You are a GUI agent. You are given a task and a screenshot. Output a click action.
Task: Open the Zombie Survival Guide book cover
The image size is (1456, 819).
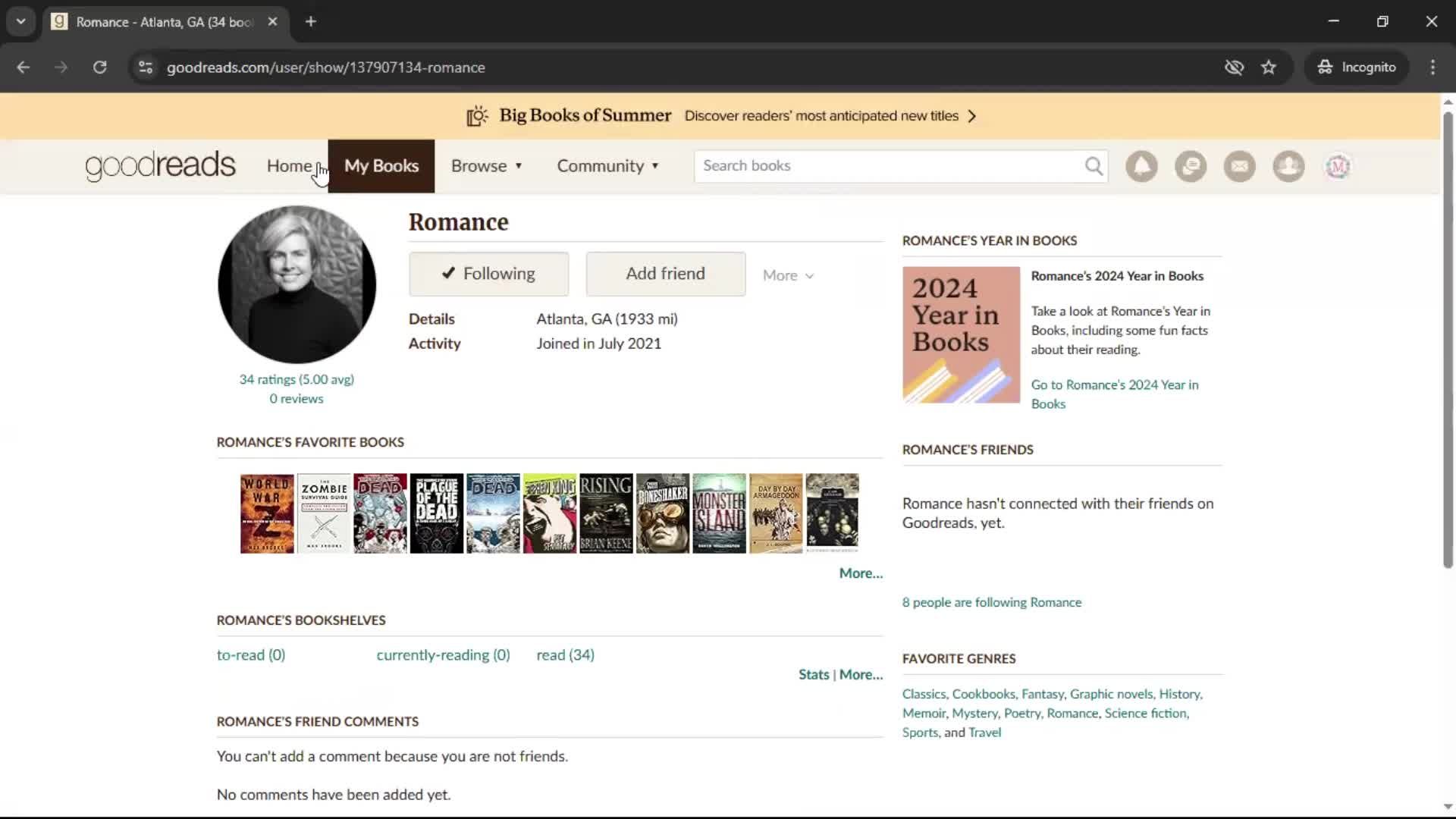click(324, 513)
